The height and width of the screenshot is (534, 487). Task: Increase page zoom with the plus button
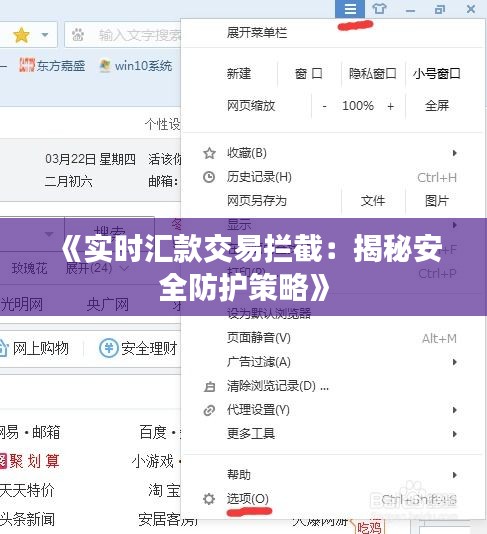click(x=390, y=106)
